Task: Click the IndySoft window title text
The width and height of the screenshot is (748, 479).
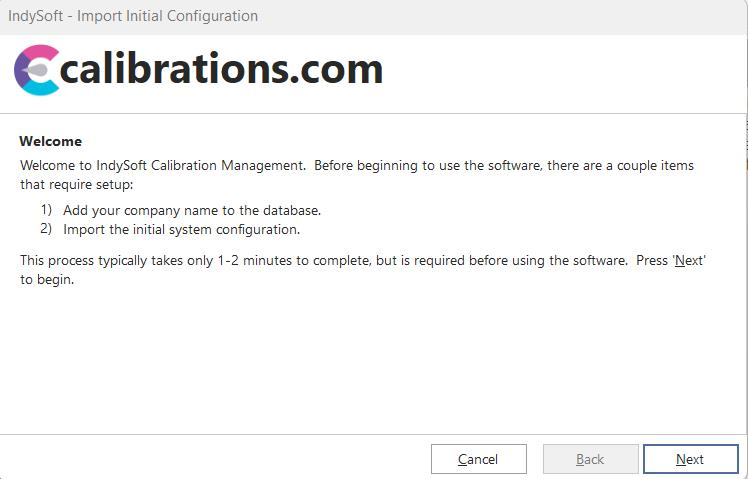Action: click(133, 16)
